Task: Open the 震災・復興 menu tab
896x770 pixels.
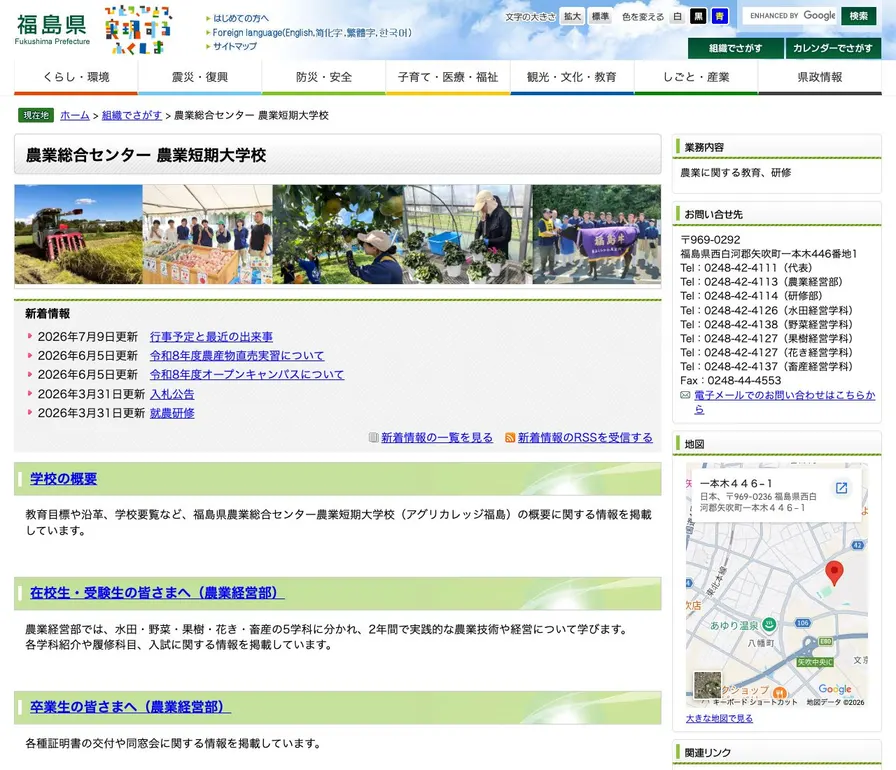Action: [x=200, y=77]
